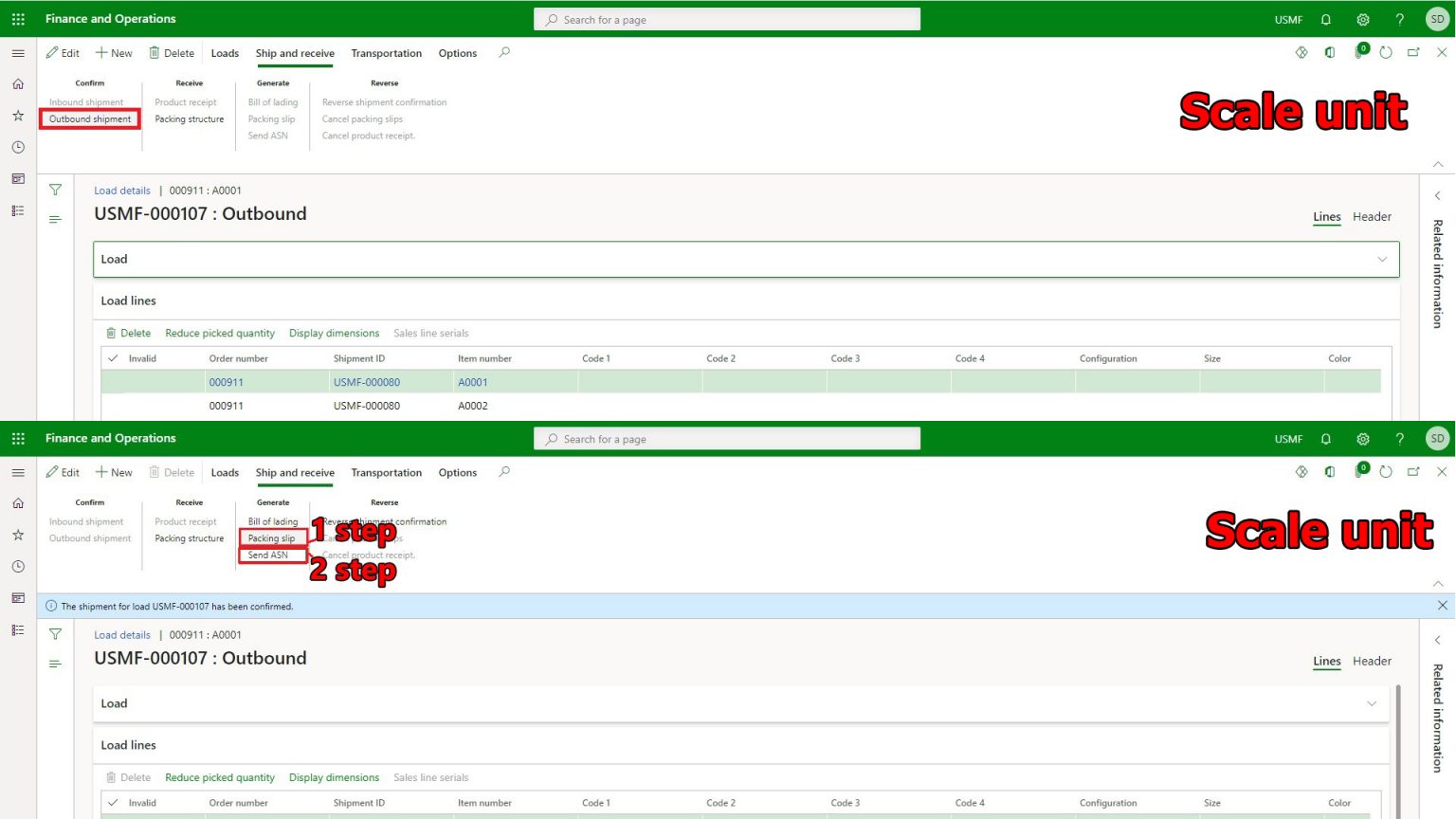Click the Search for a page field, bottom window

[727, 438]
